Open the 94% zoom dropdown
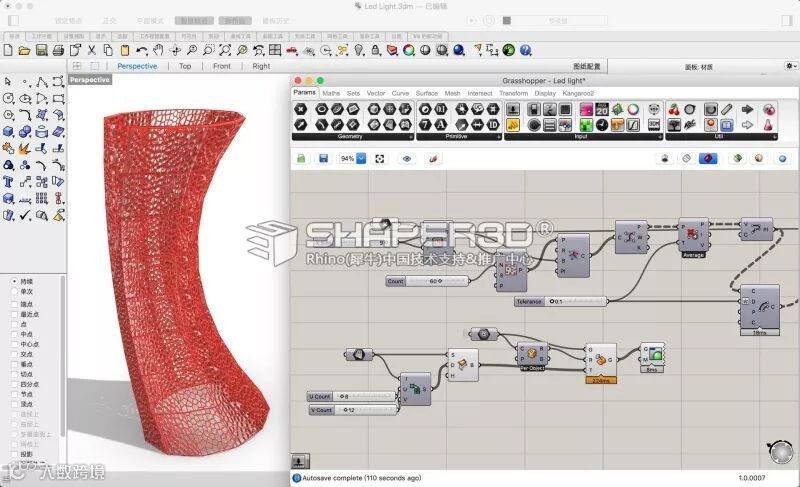This screenshot has height=487, width=800. (x=361, y=159)
